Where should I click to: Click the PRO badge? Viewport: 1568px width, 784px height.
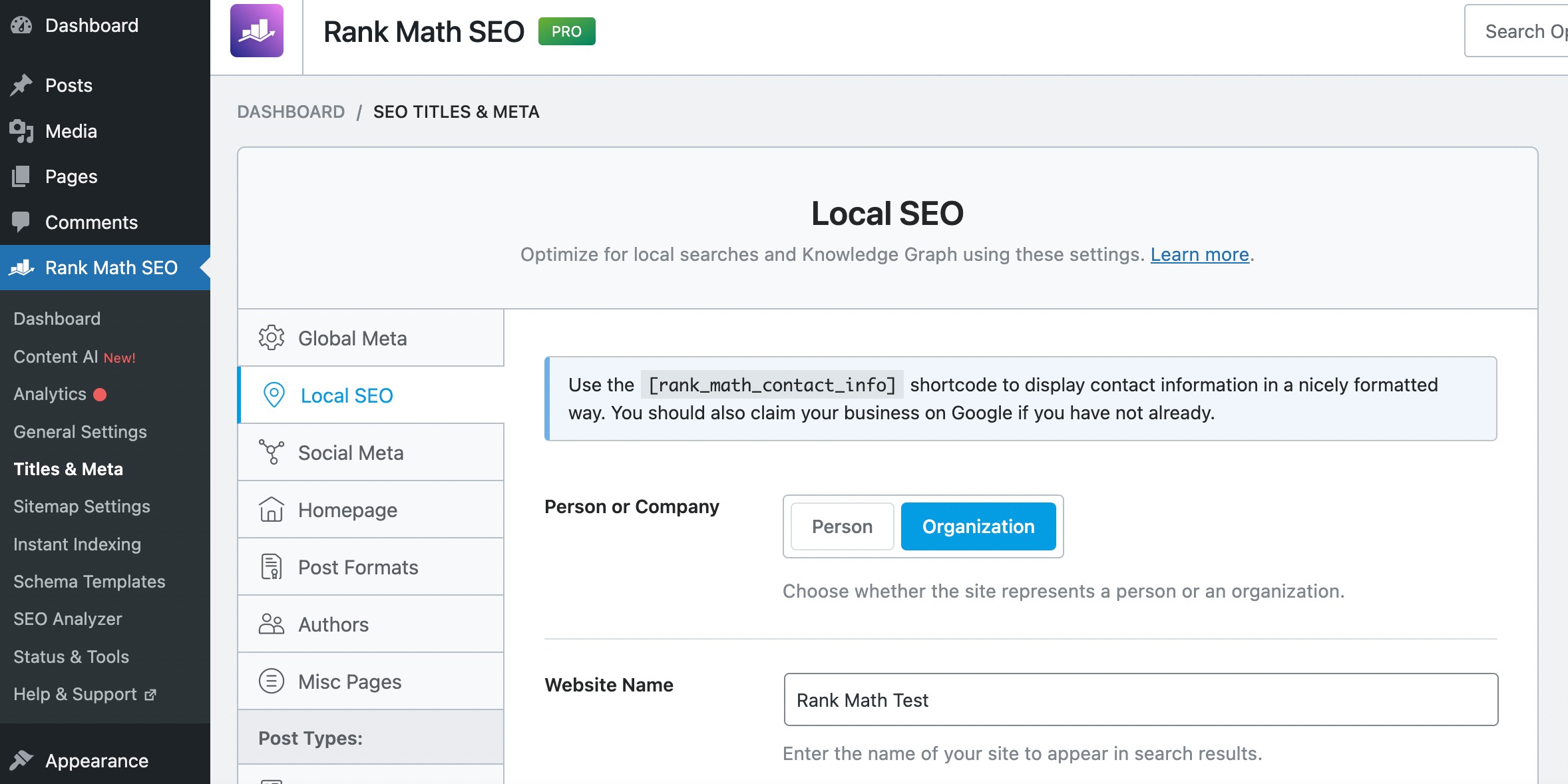pyautogui.click(x=566, y=31)
